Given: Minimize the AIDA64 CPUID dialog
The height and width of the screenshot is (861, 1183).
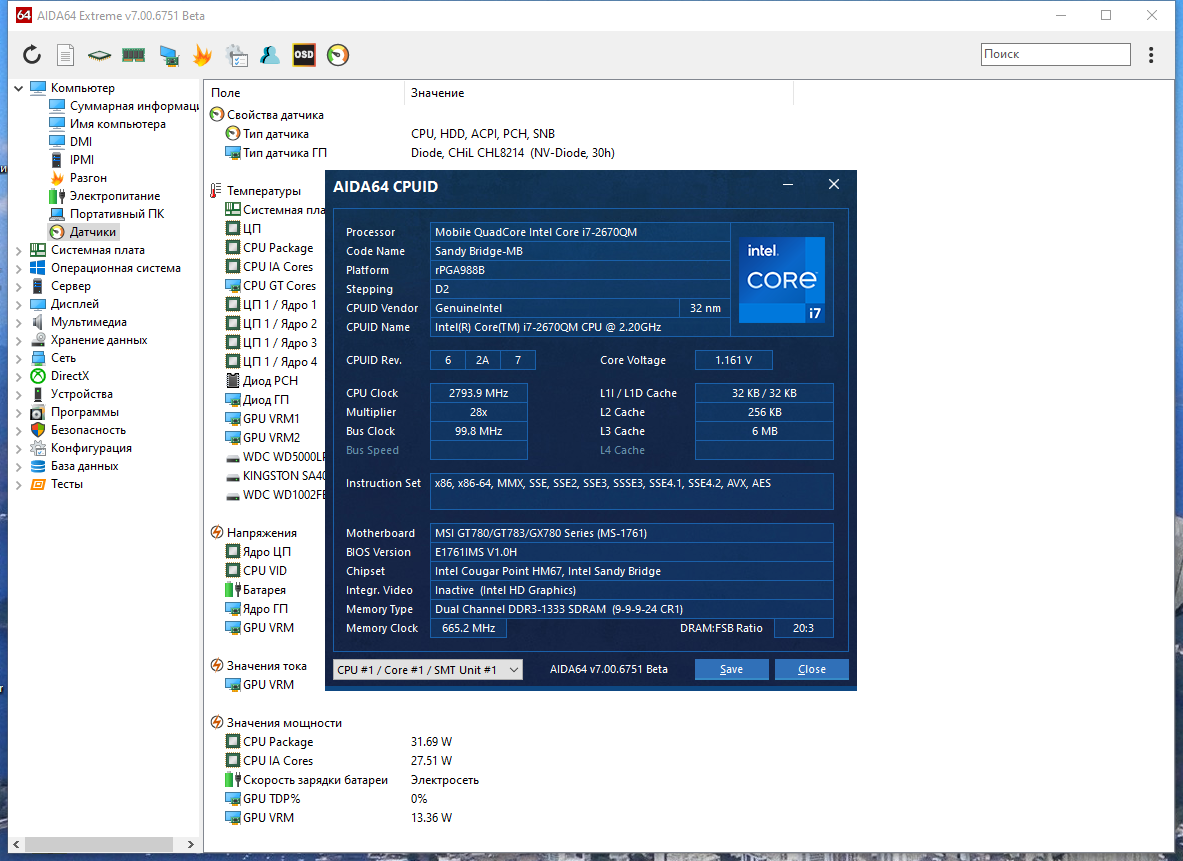Looking at the screenshot, I should pyautogui.click(x=788, y=185).
